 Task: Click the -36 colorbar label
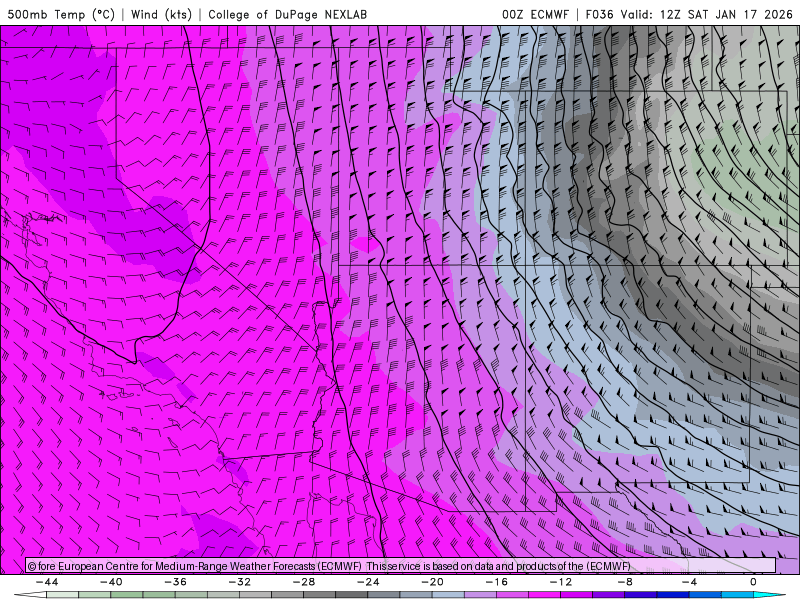click(x=176, y=582)
